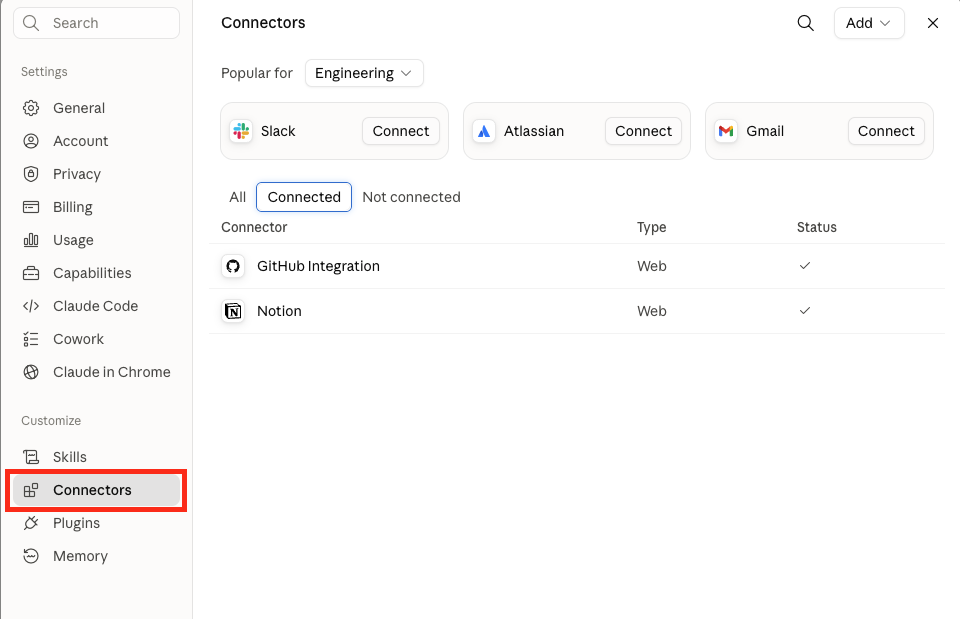Open the Memory page
The image size is (960, 619).
click(96, 557)
